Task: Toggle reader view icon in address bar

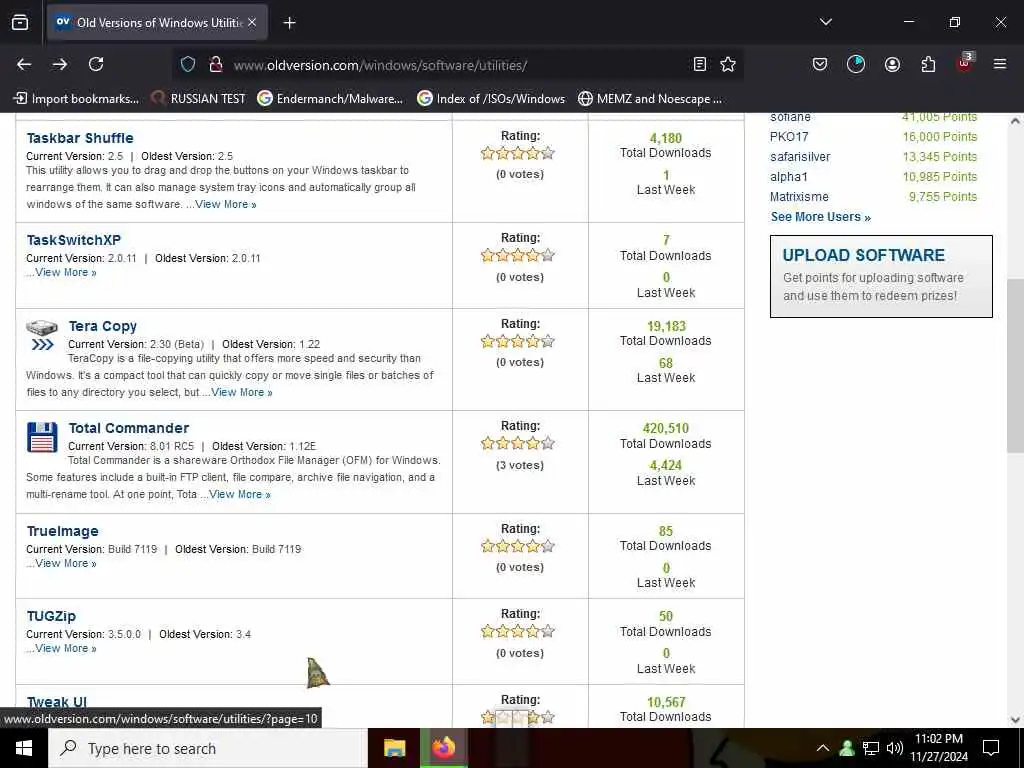Action: 699,64
